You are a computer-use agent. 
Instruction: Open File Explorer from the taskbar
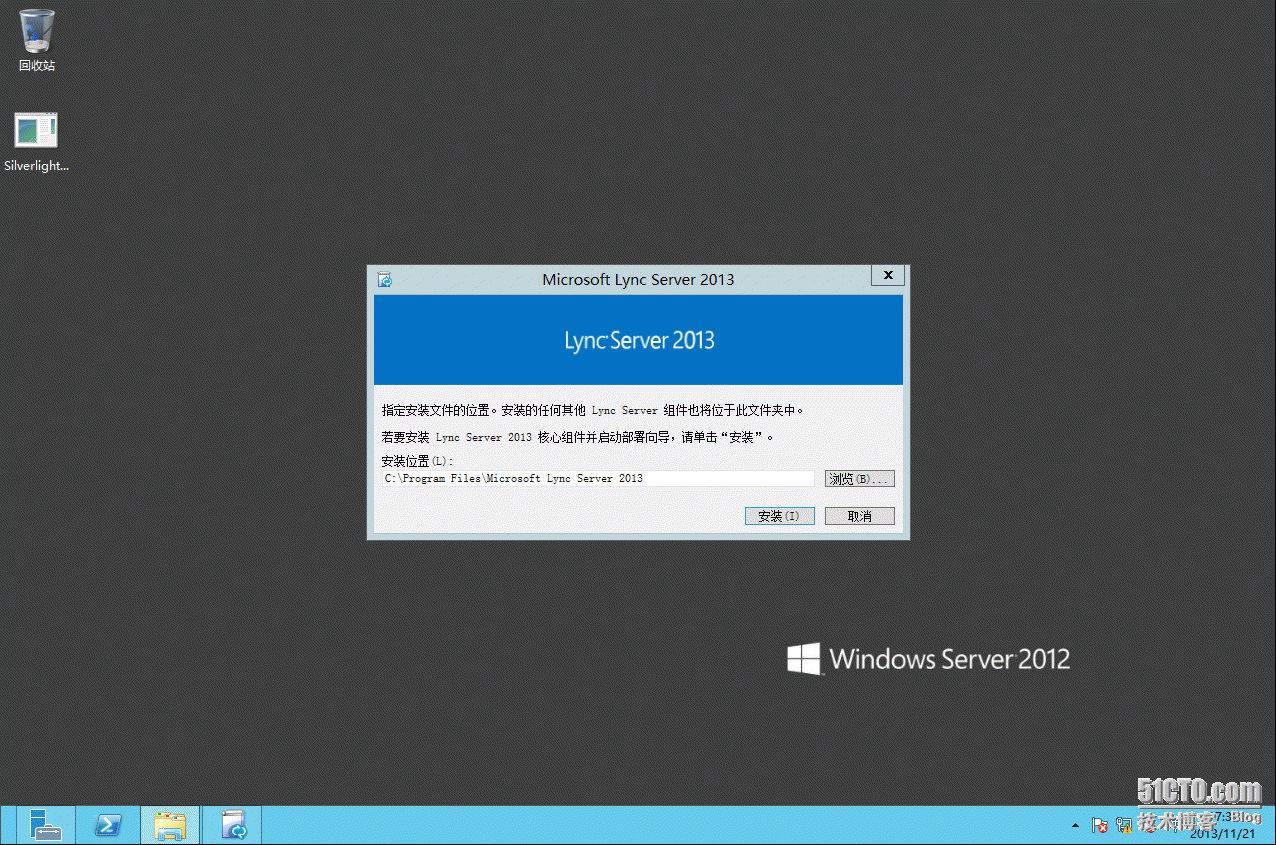click(170, 825)
